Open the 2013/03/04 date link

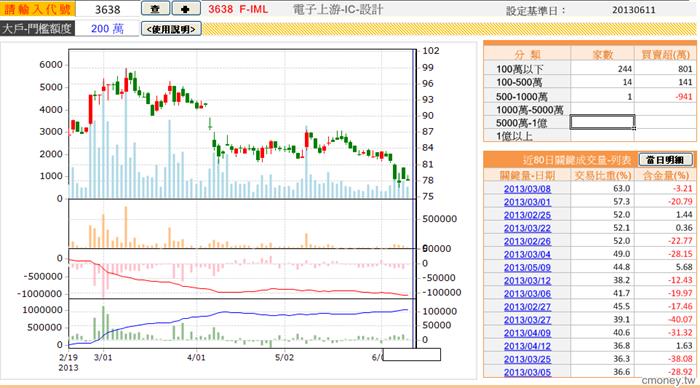[527, 254]
